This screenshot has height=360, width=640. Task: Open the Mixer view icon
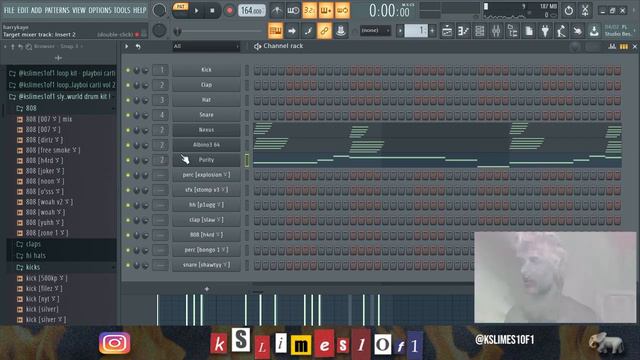pos(496,31)
